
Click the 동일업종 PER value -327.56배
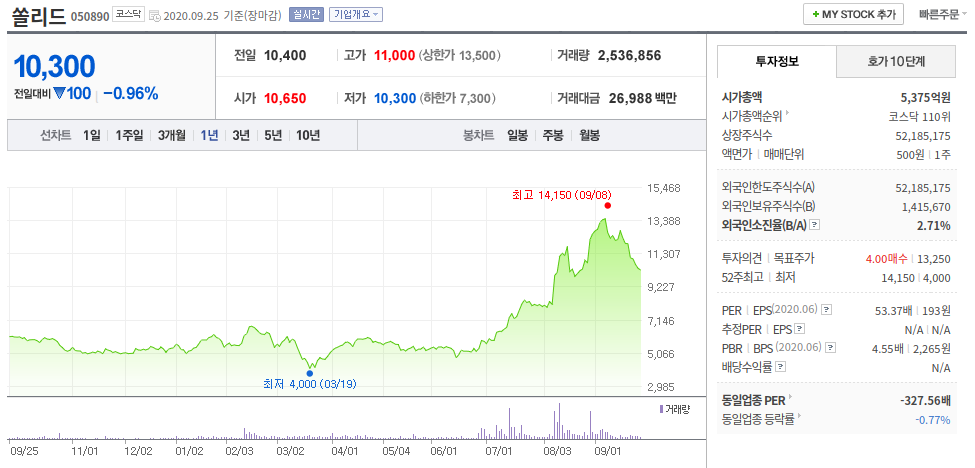925,401
